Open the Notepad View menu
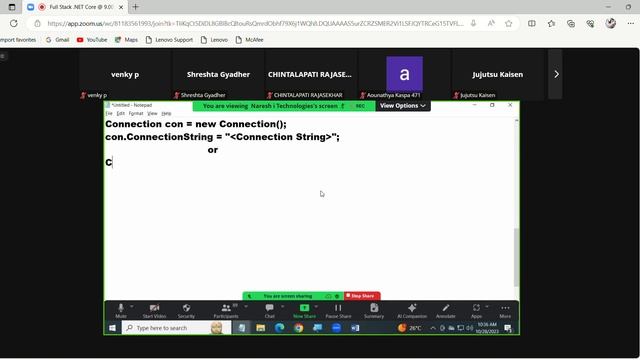 pyautogui.click(x=152, y=113)
